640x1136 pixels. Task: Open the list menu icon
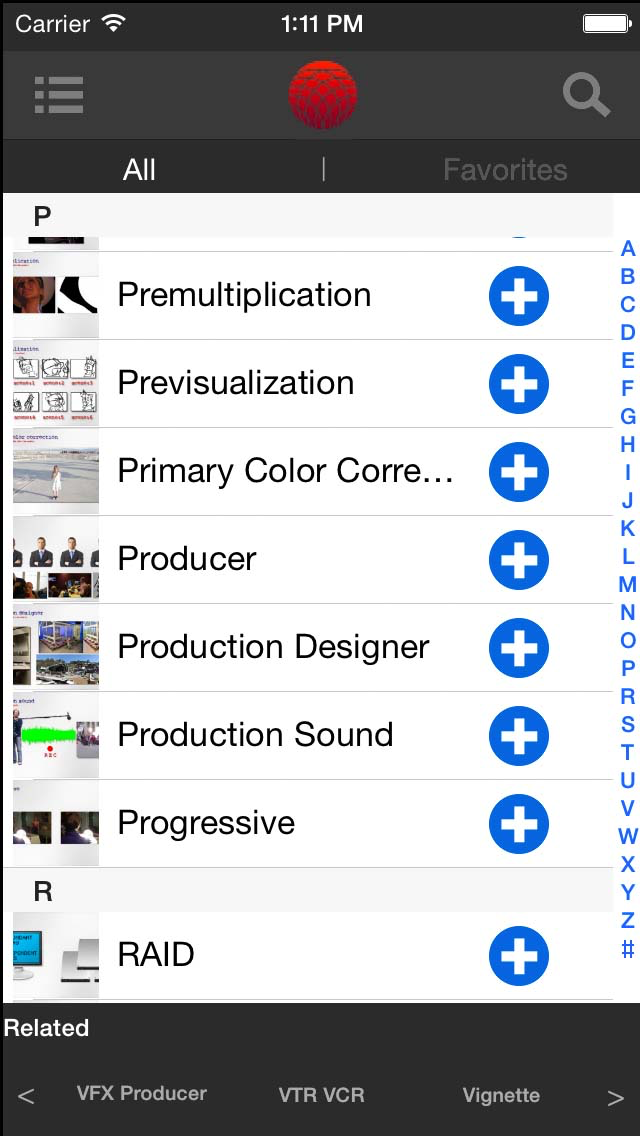(59, 95)
